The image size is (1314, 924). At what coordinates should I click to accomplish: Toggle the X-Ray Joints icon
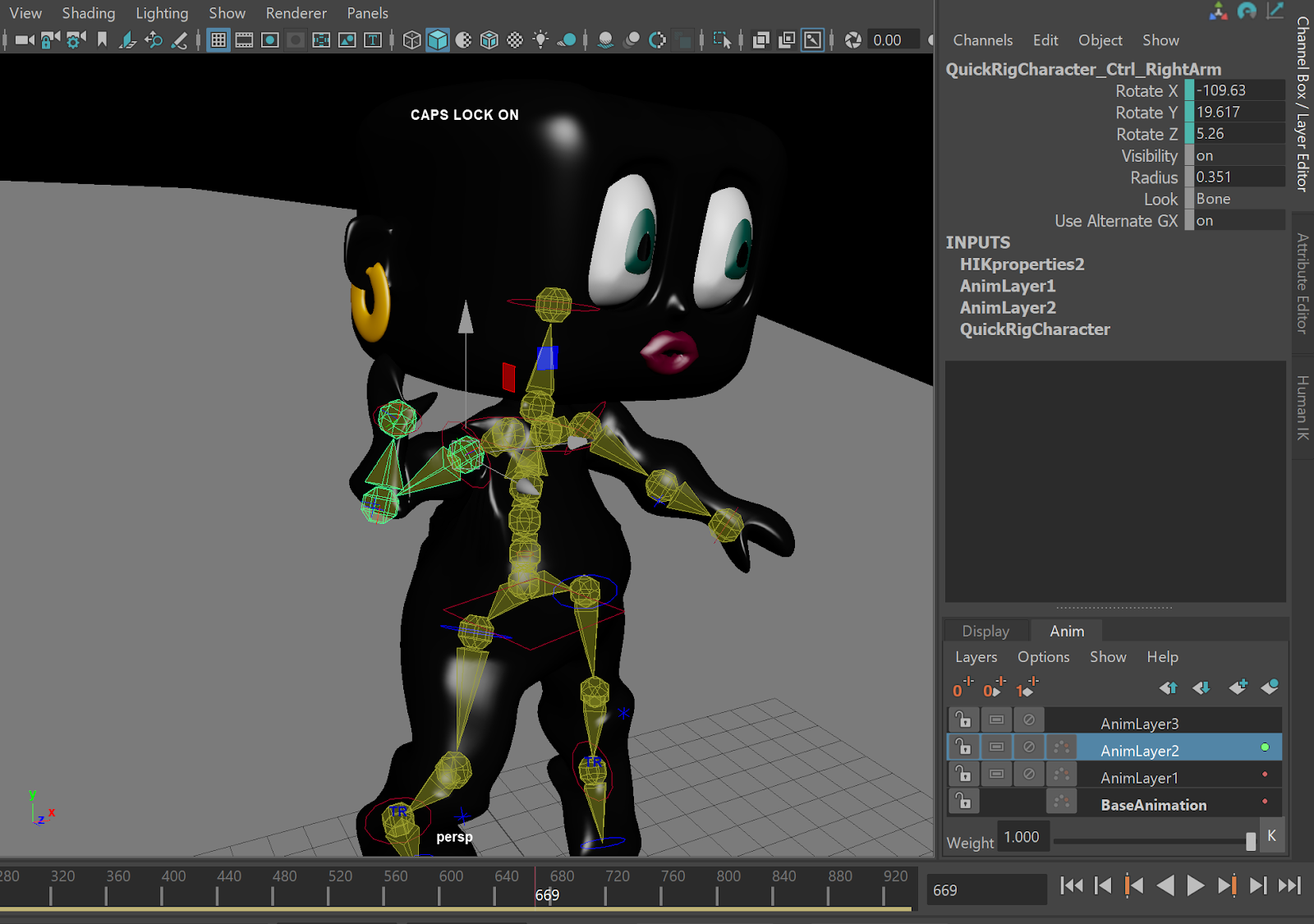click(x=812, y=39)
